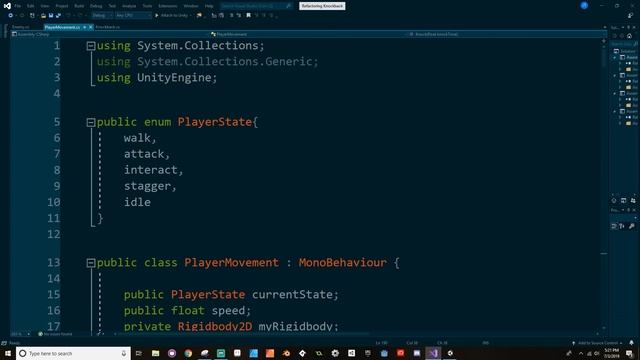Click the signed-in user account avatar
This screenshot has width=640, height=360.
coord(584,6)
